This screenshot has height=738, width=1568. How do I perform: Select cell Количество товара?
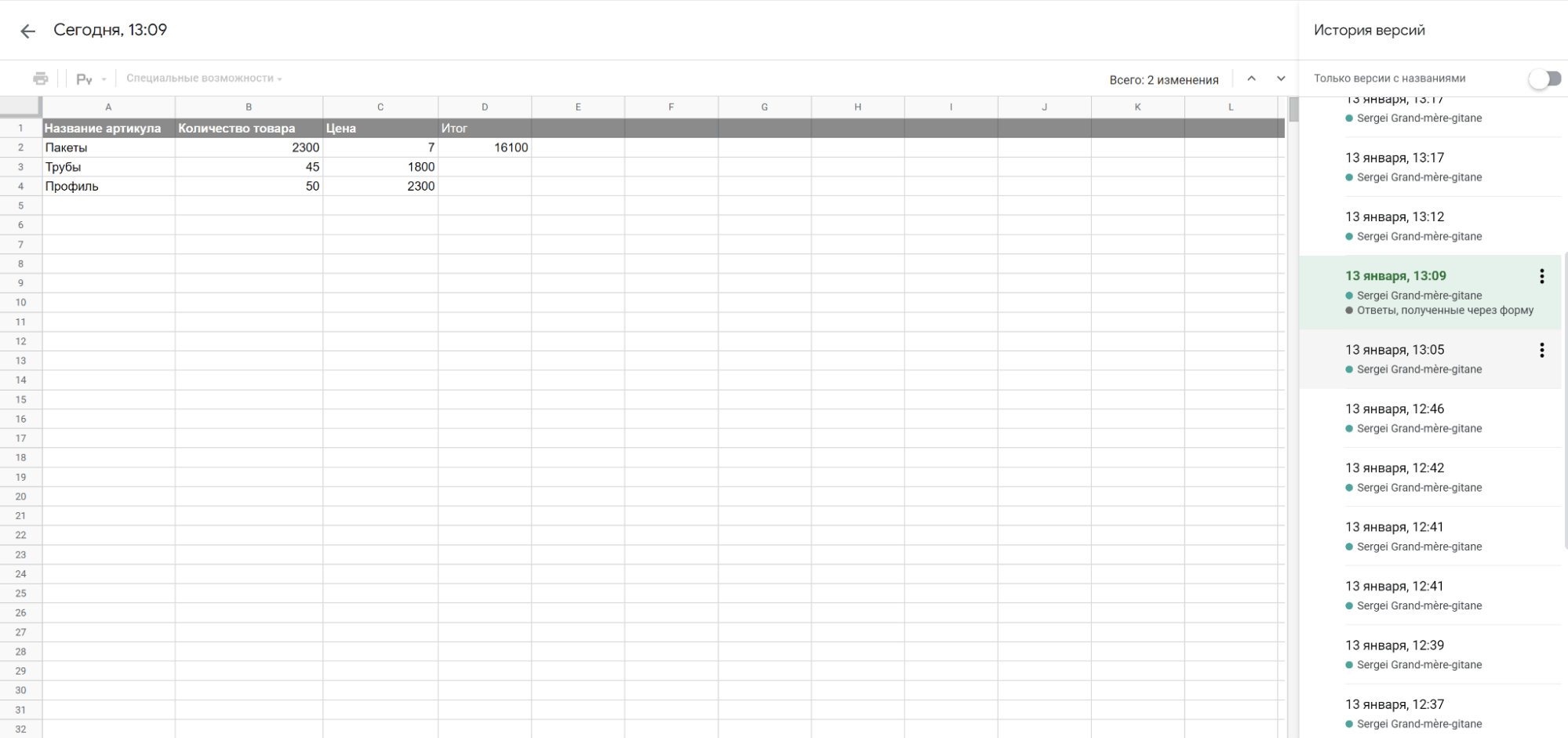pyautogui.click(x=249, y=128)
